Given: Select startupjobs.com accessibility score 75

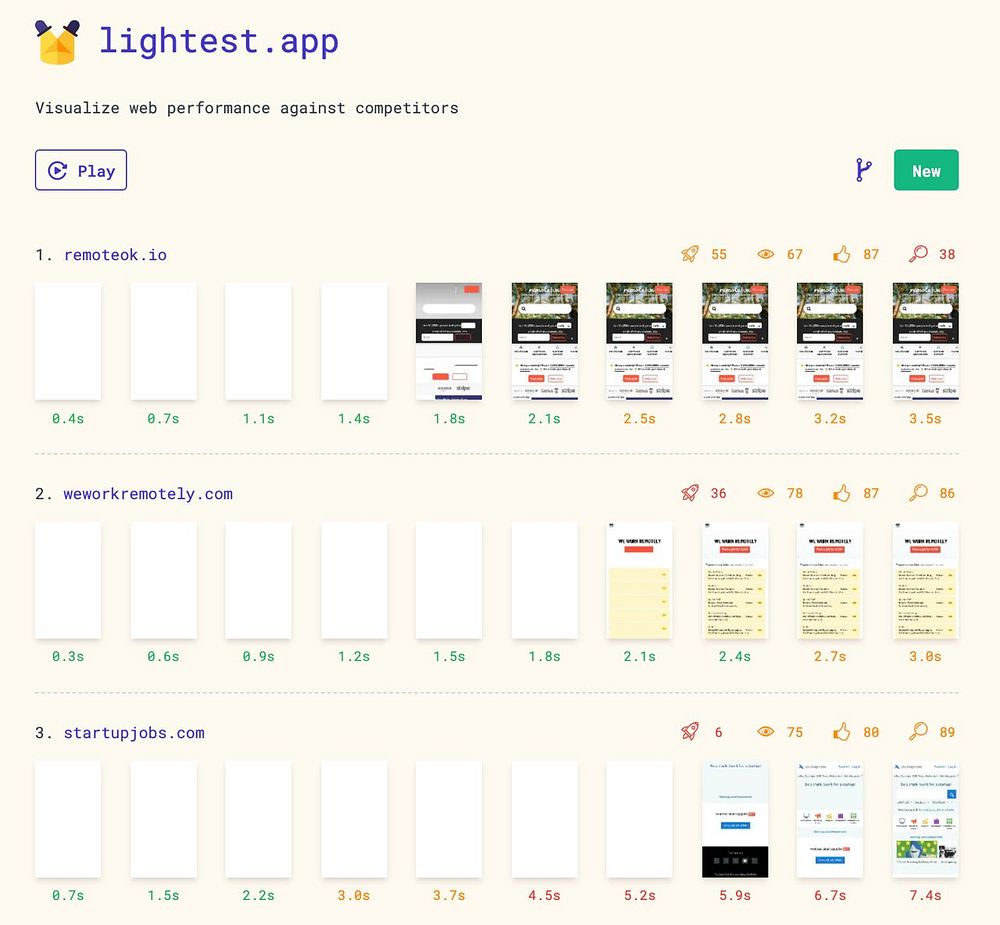Looking at the screenshot, I should tap(795, 732).
